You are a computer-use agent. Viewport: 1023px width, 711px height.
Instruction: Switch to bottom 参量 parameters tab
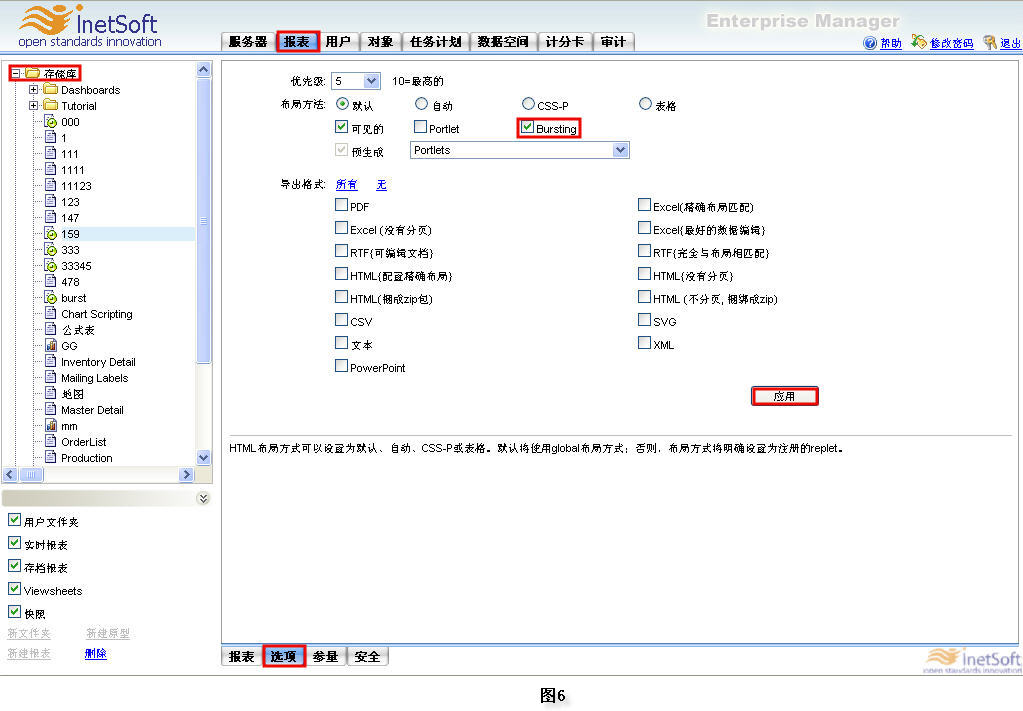pos(326,657)
